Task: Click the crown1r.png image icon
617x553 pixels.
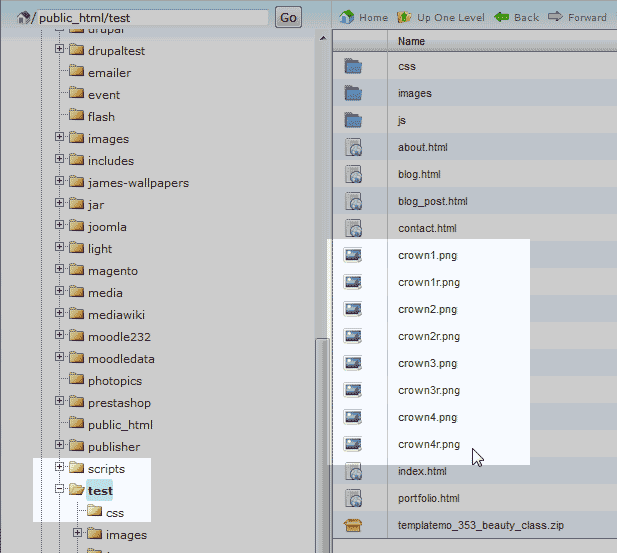Action: [353, 282]
